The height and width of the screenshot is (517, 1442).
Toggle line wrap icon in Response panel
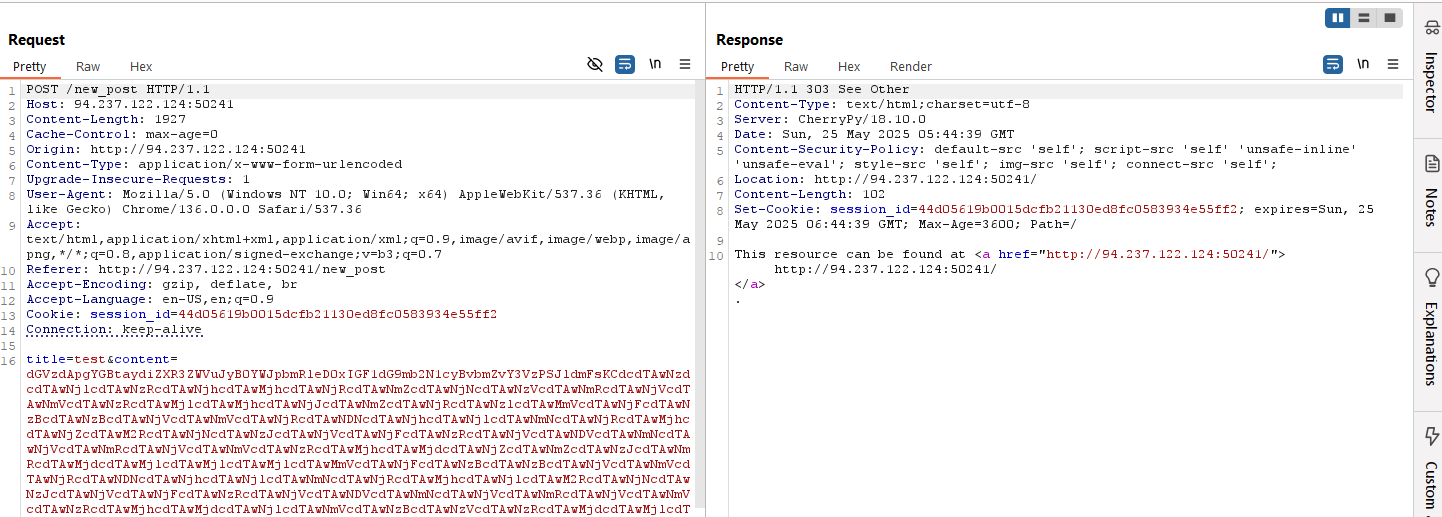[x=1333, y=64]
